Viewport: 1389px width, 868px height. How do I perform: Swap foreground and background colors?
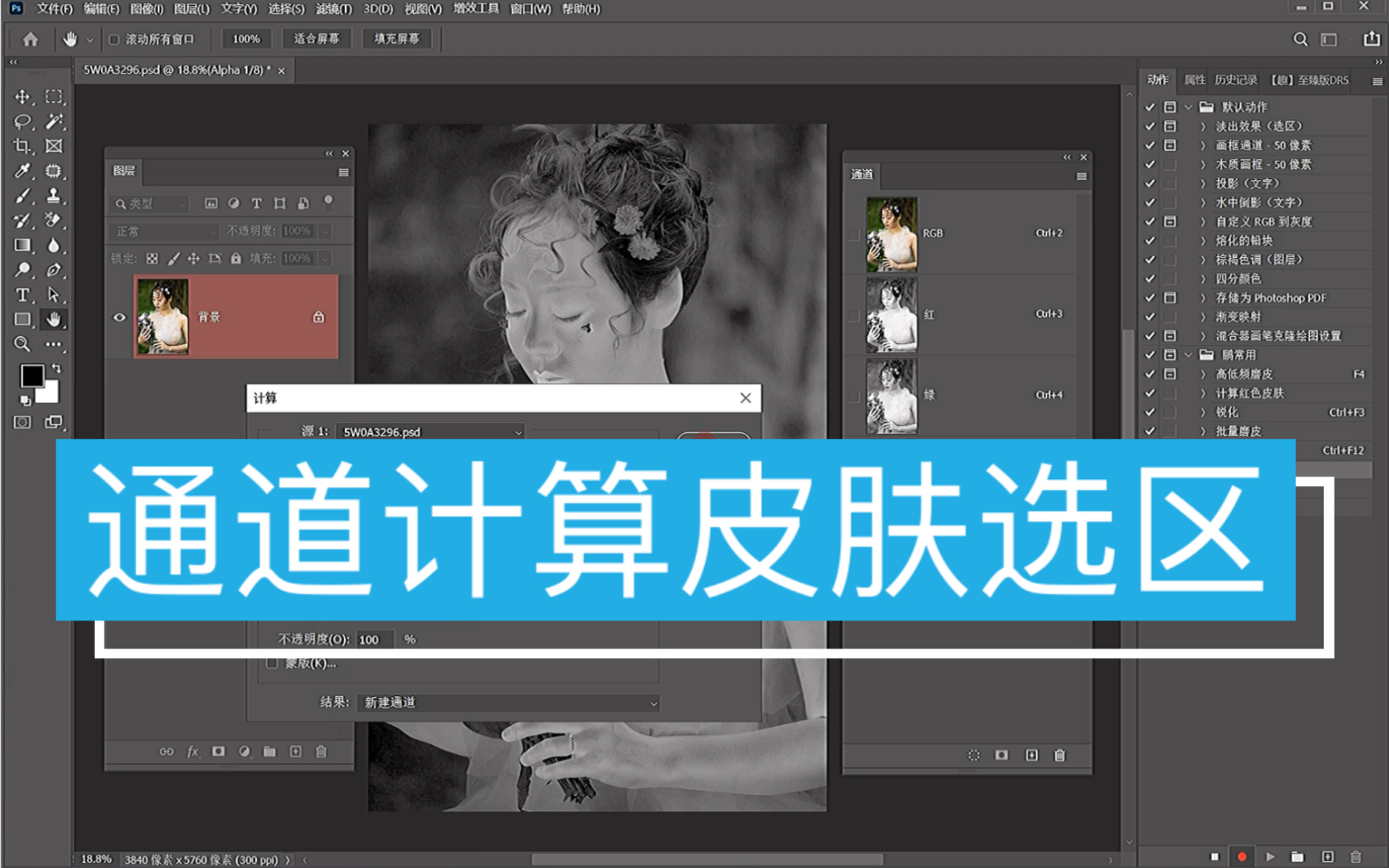57,369
